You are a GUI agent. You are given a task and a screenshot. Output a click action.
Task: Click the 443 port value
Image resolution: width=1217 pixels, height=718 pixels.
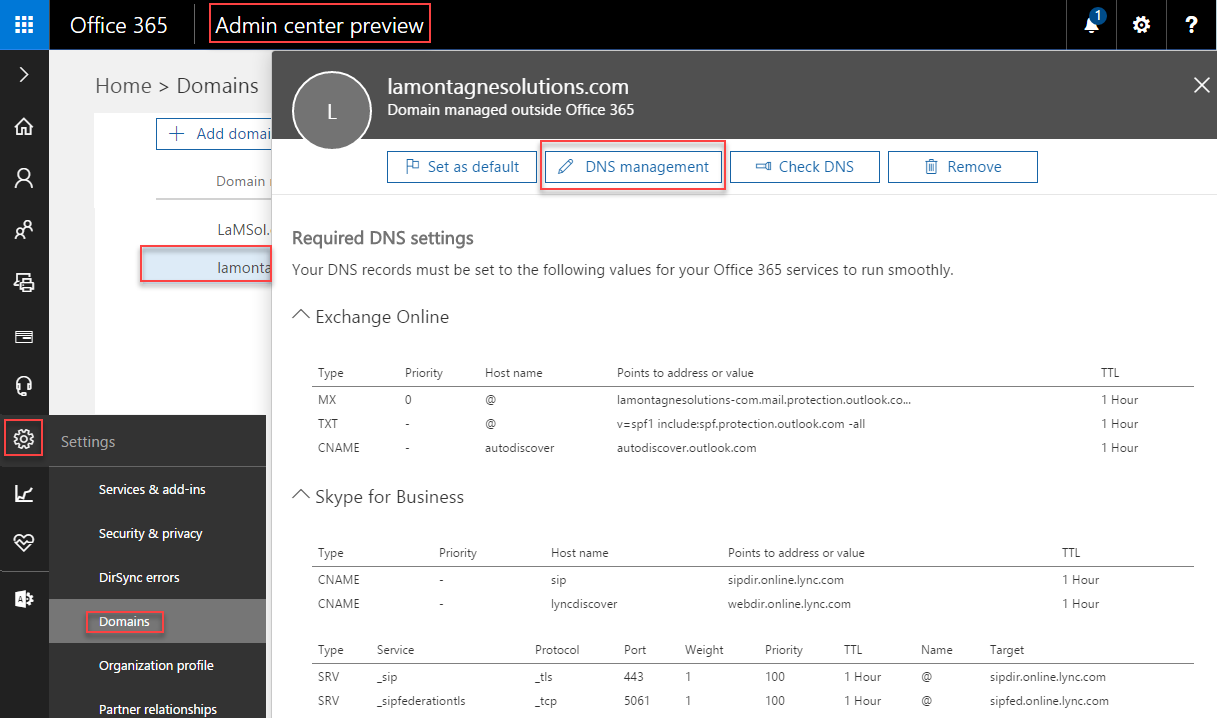(x=634, y=677)
